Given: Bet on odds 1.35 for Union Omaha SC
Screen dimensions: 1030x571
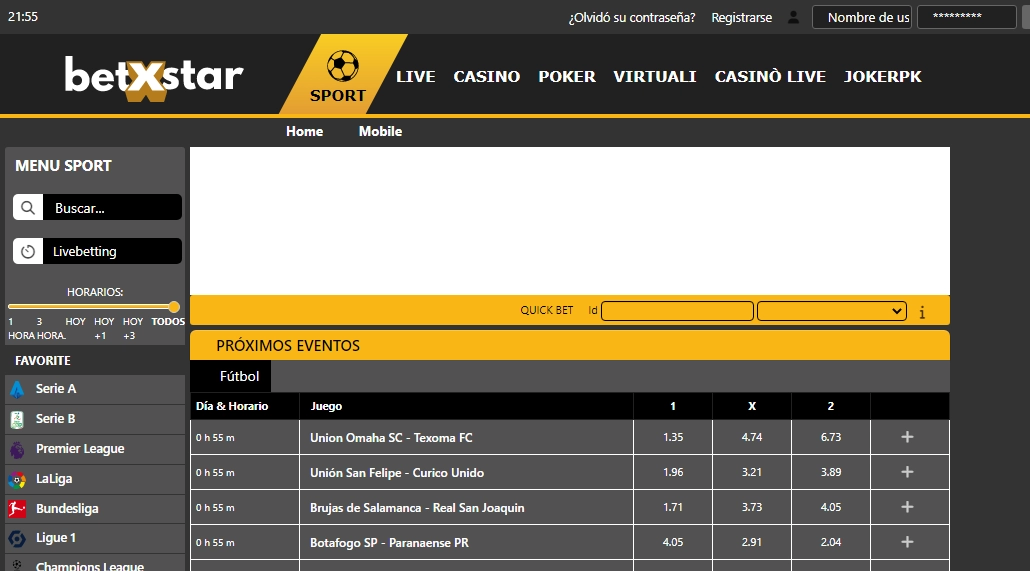Looking at the screenshot, I should click(x=673, y=437).
